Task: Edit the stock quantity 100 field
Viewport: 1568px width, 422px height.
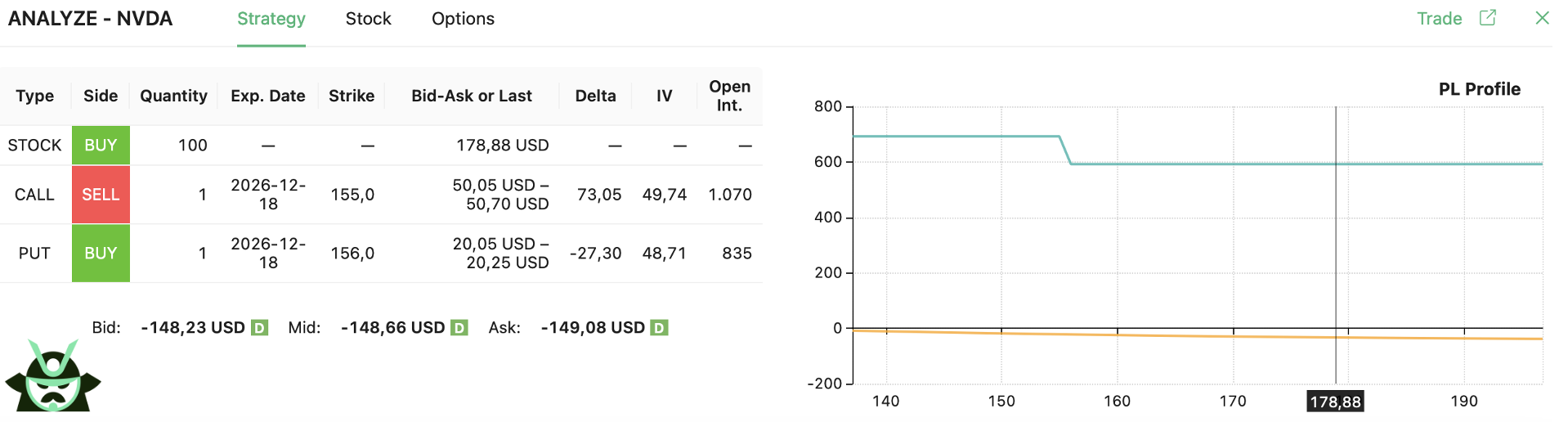Action: 192,146
